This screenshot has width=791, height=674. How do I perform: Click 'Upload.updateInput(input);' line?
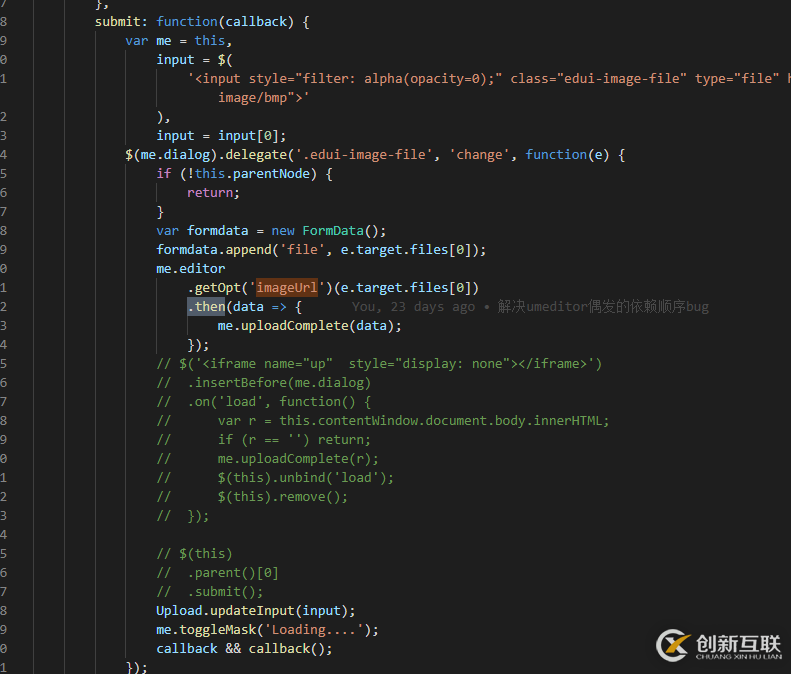point(256,611)
